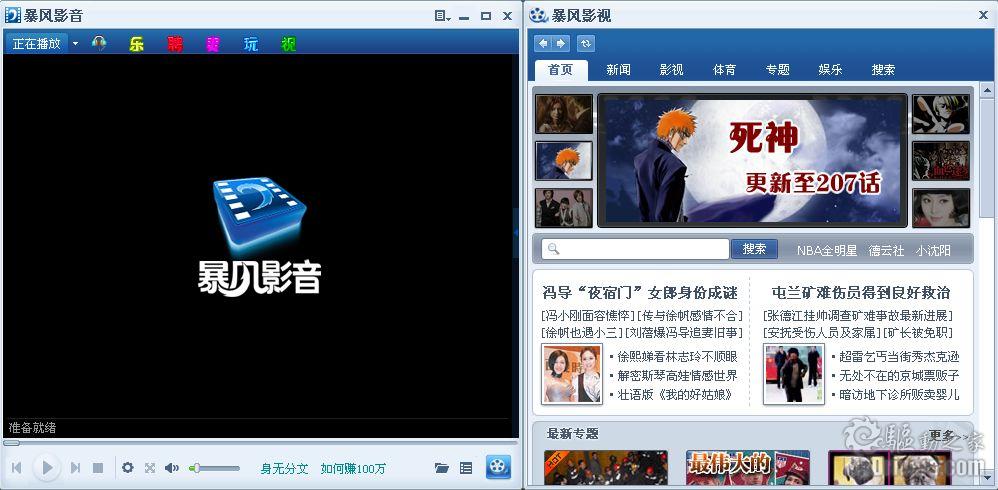Open the 小沈阳 hot keyword
998x490 pixels.
[x=933, y=251]
